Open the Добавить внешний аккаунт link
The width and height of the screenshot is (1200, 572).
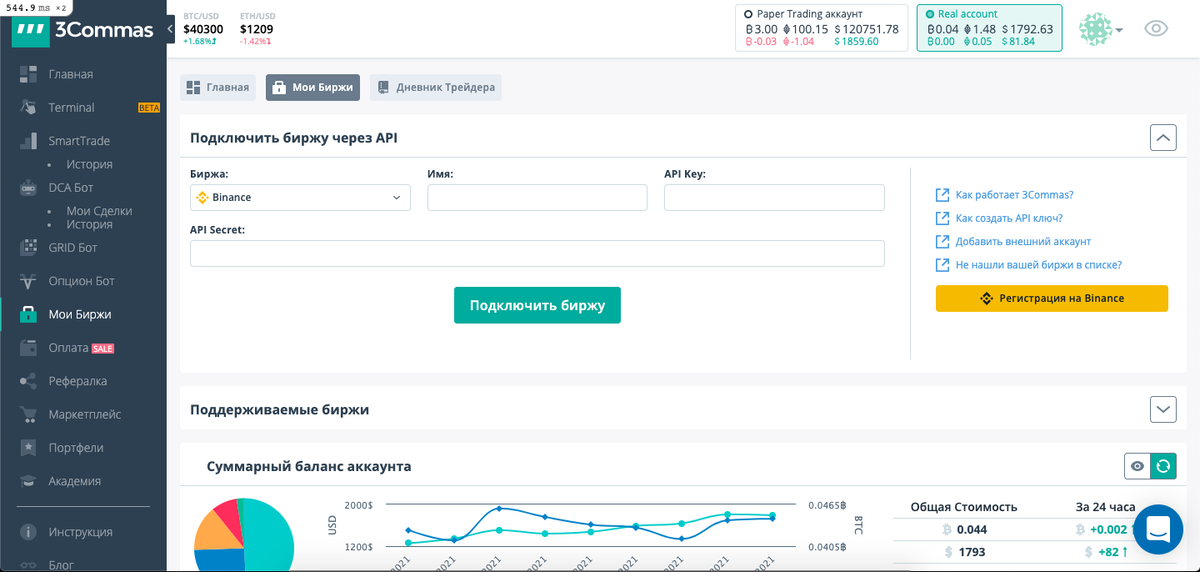pos(1023,241)
